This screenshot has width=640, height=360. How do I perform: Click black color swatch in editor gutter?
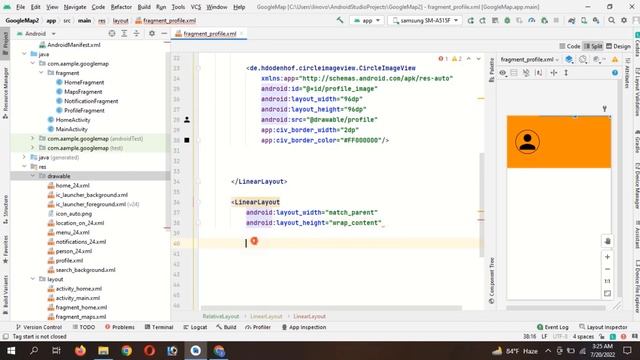click(187, 140)
